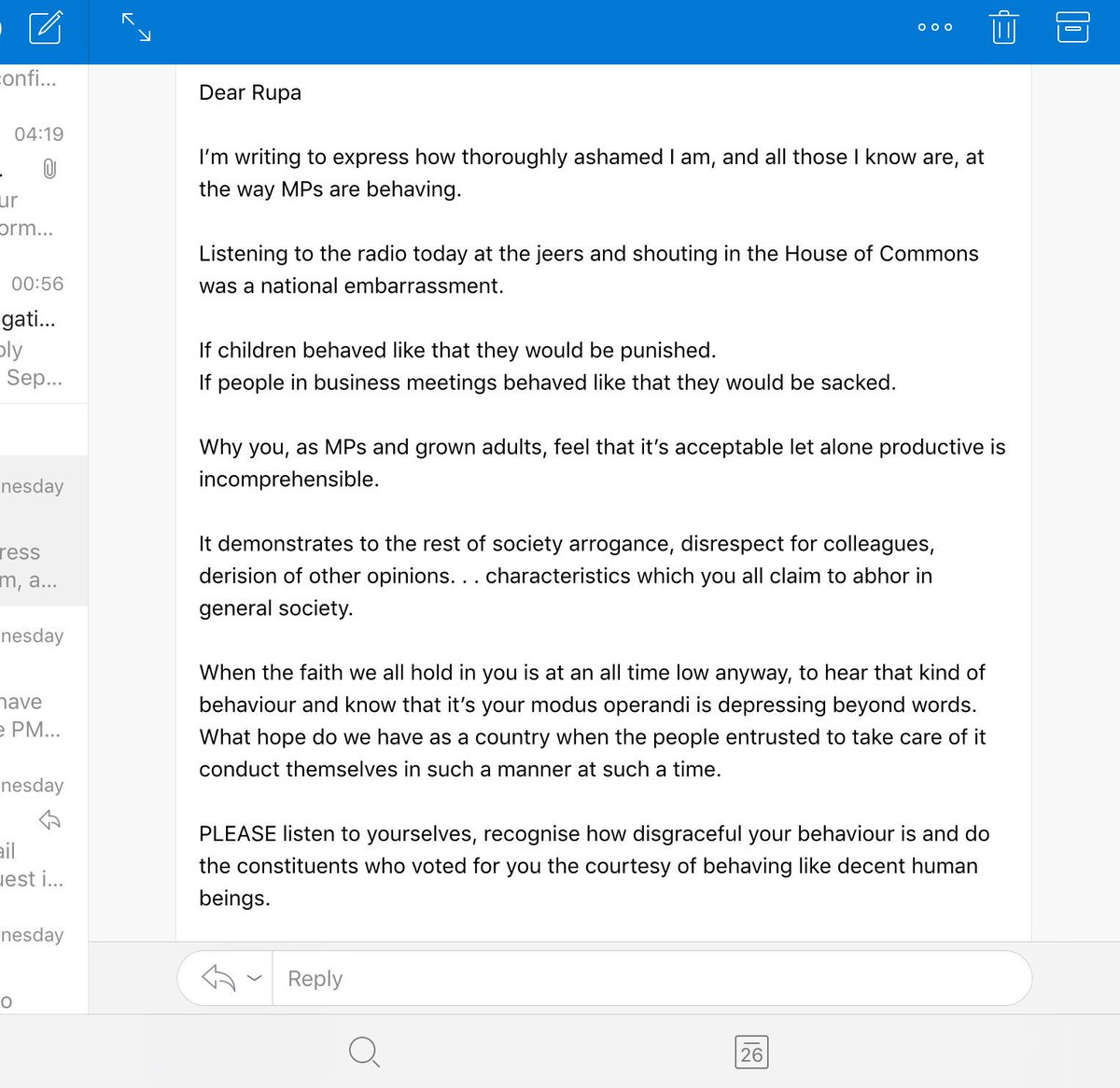
Task: Compose a new email with pencil icon
Action: [x=45, y=27]
